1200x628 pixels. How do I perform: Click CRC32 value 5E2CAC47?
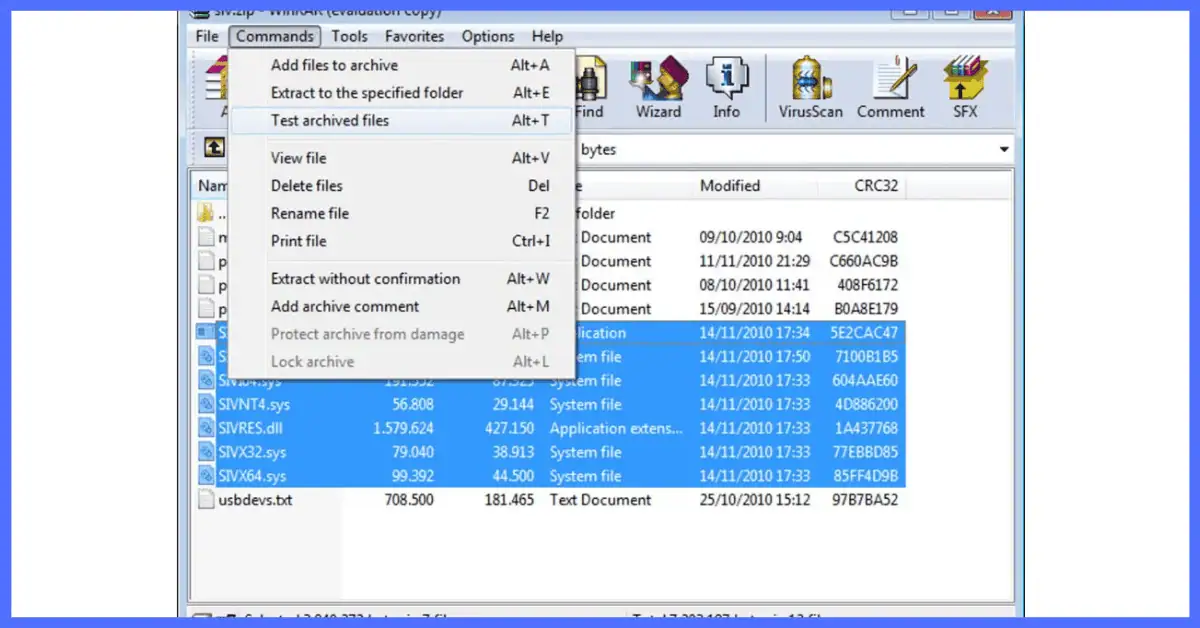coord(866,333)
